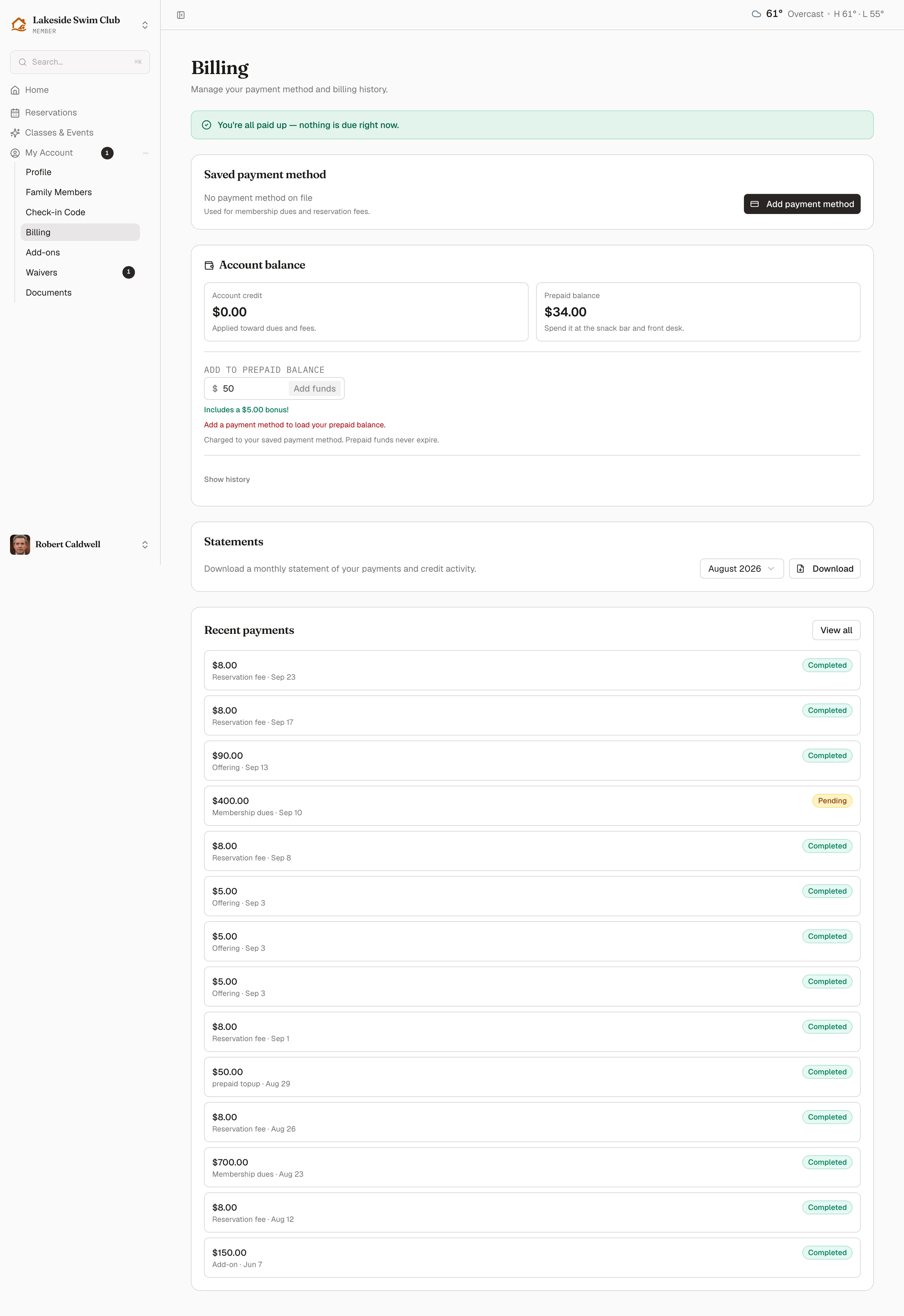Select the Billing menu item
Image resolution: width=904 pixels, height=1316 pixels.
point(80,233)
